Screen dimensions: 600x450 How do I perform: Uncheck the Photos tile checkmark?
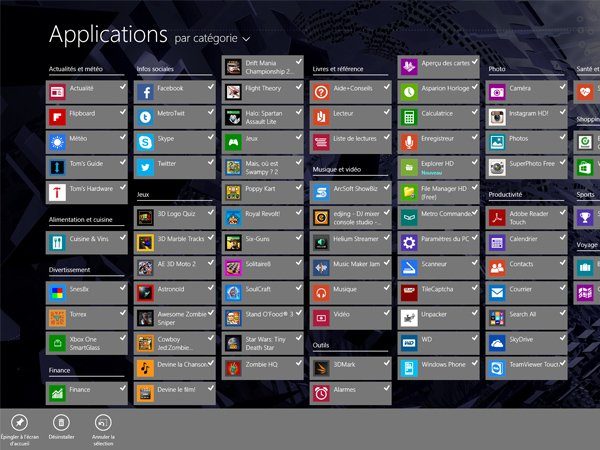(x=563, y=137)
